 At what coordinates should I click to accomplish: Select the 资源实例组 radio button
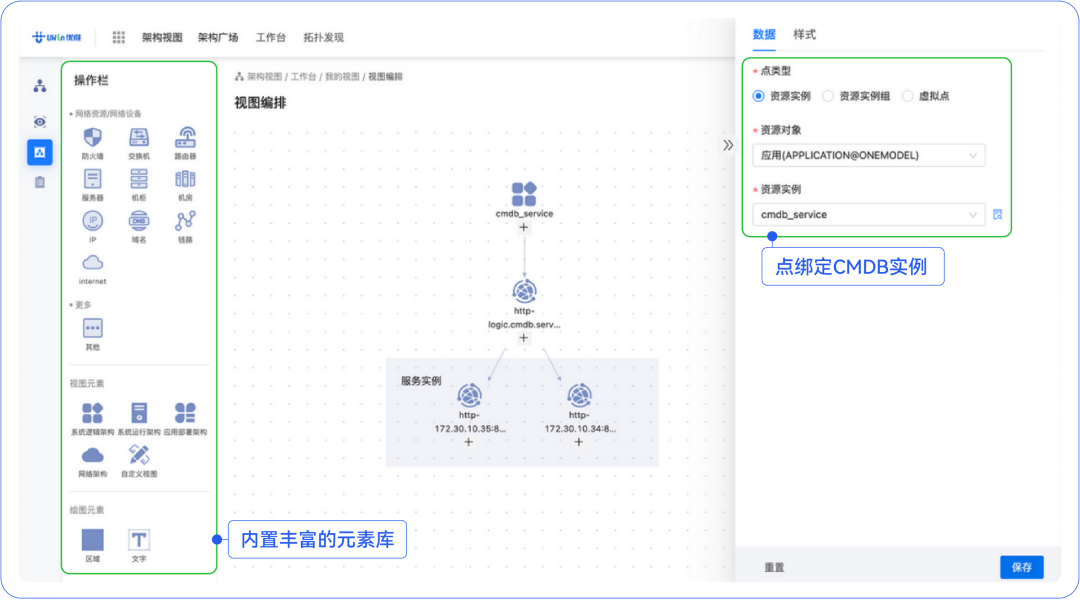[828, 96]
